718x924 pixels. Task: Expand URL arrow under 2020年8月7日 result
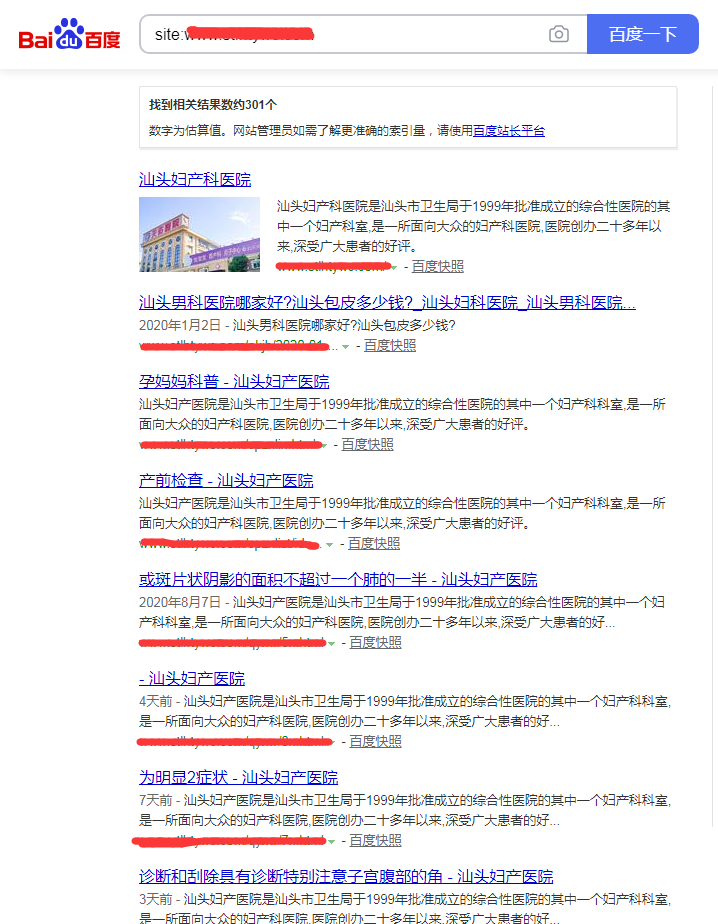point(331,644)
